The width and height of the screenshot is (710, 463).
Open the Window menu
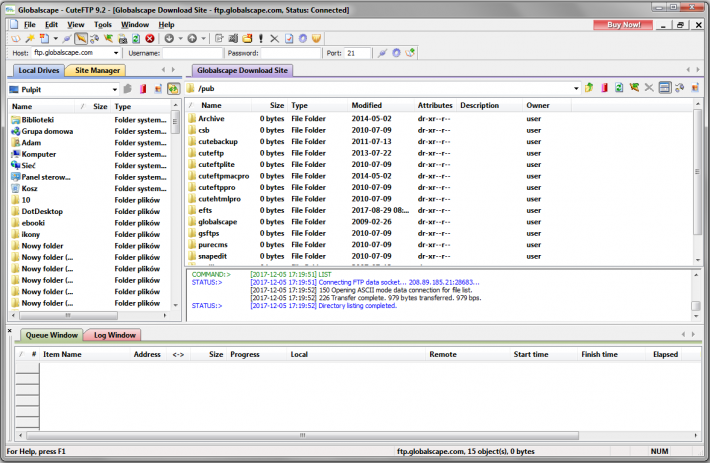pyautogui.click(x=134, y=25)
